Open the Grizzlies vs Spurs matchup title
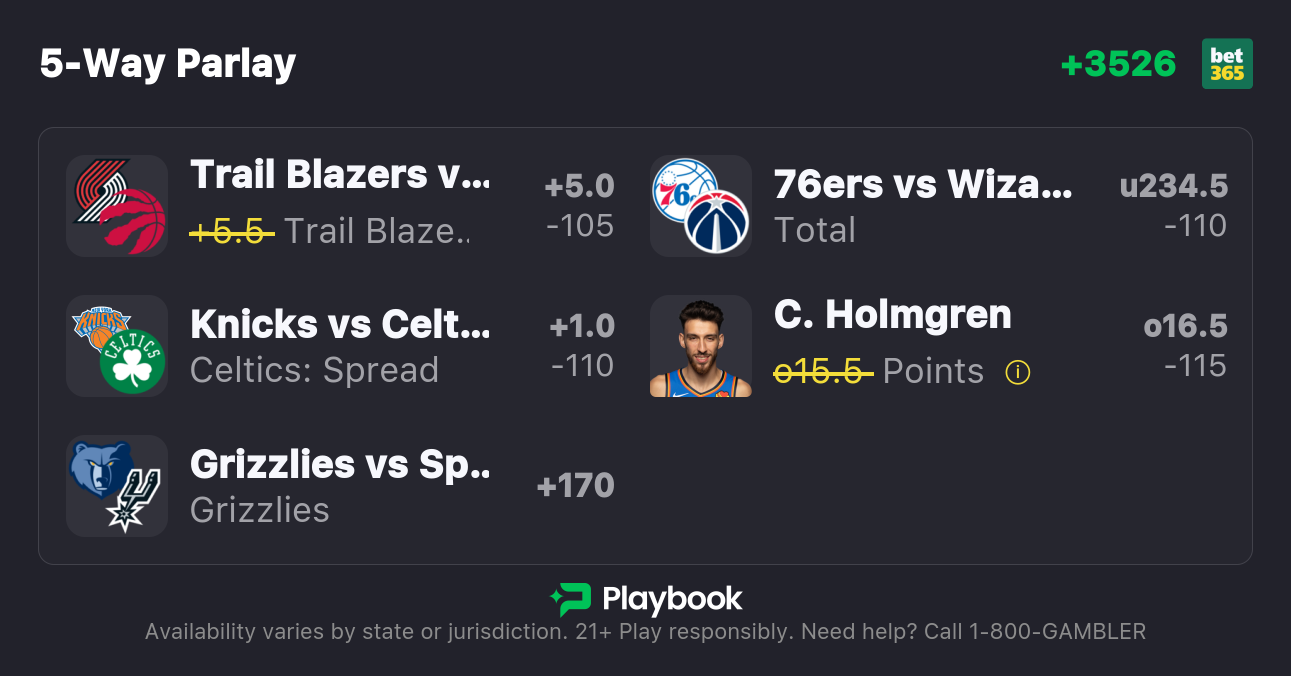The image size is (1291, 676). [x=340, y=464]
